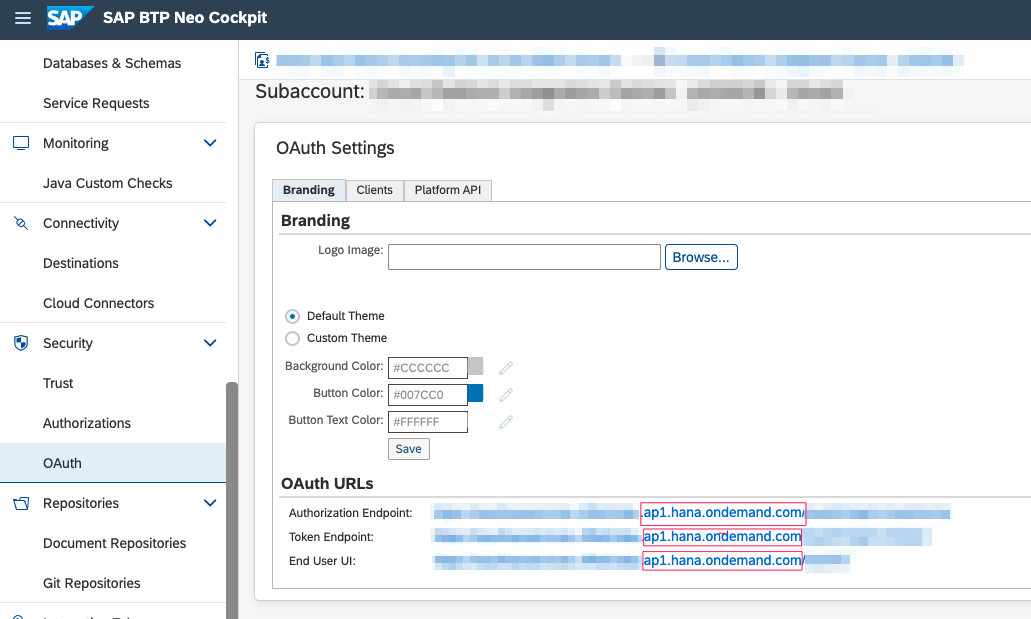1031x619 pixels.
Task: Open the hamburger navigation menu
Action: pyautogui.click(x=22, y=17)
